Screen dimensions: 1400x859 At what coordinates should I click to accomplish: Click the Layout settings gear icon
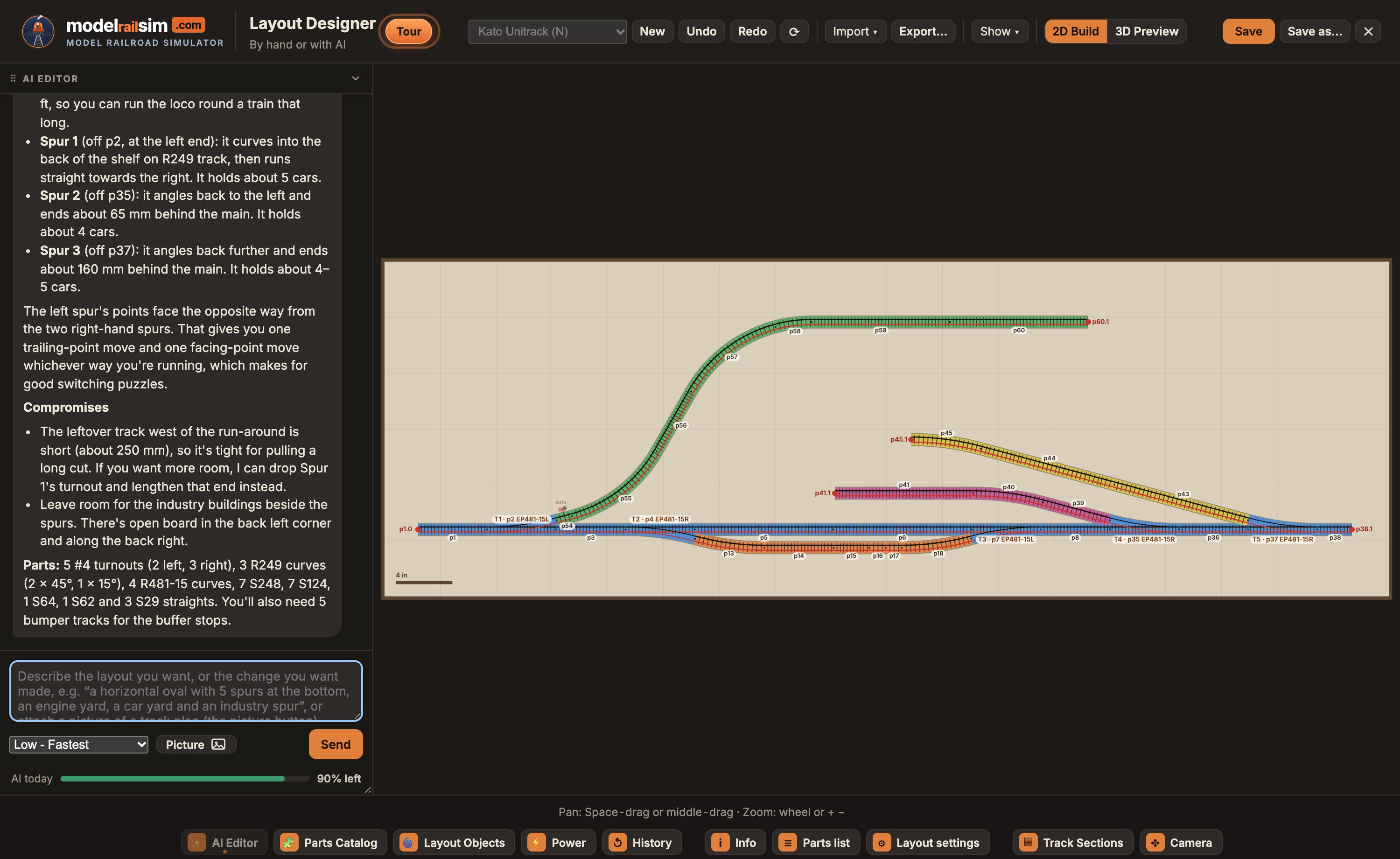881,842
